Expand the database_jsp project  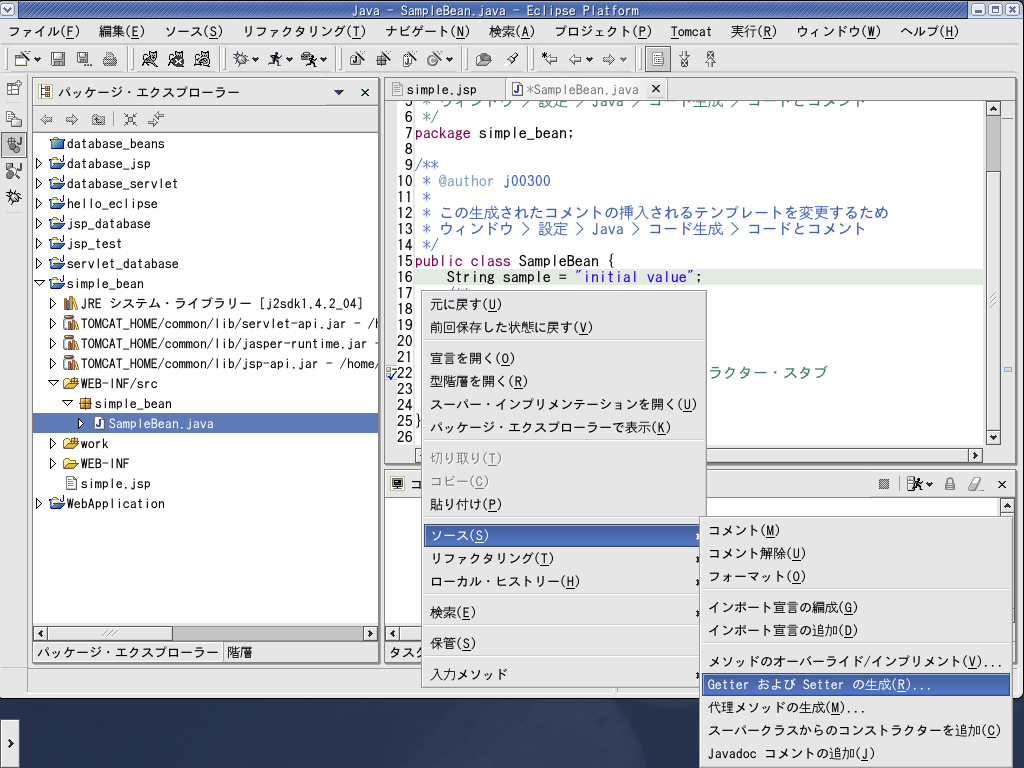tap(39, 163)
